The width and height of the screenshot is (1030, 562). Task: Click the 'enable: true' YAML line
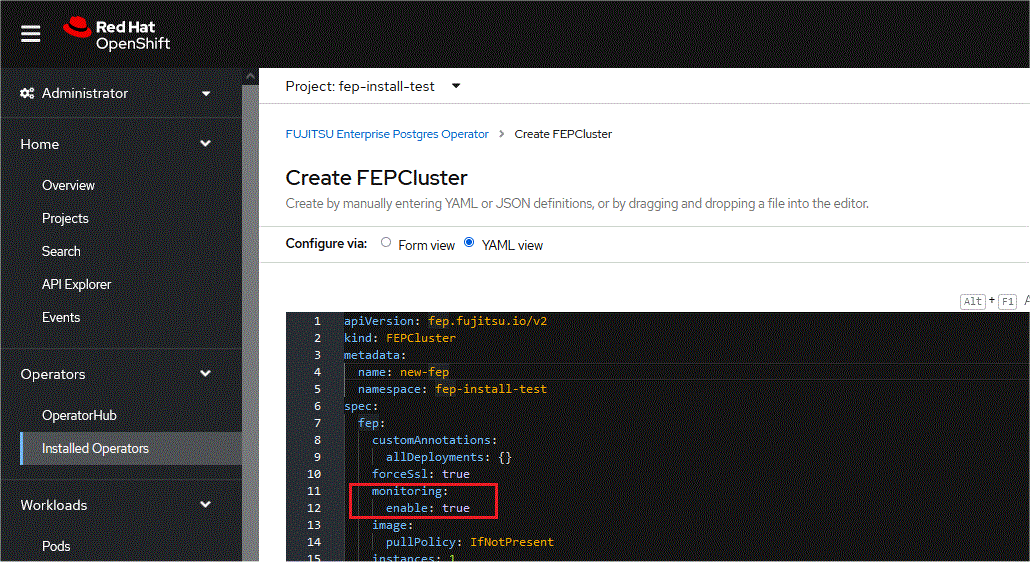click(428, 508)
